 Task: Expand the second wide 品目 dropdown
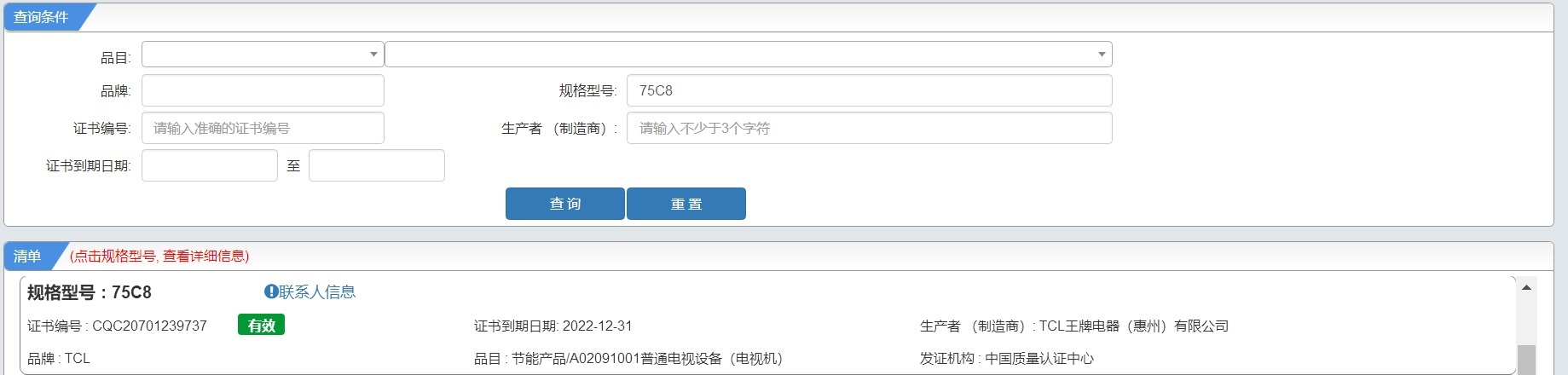click(x=749, y=55)
